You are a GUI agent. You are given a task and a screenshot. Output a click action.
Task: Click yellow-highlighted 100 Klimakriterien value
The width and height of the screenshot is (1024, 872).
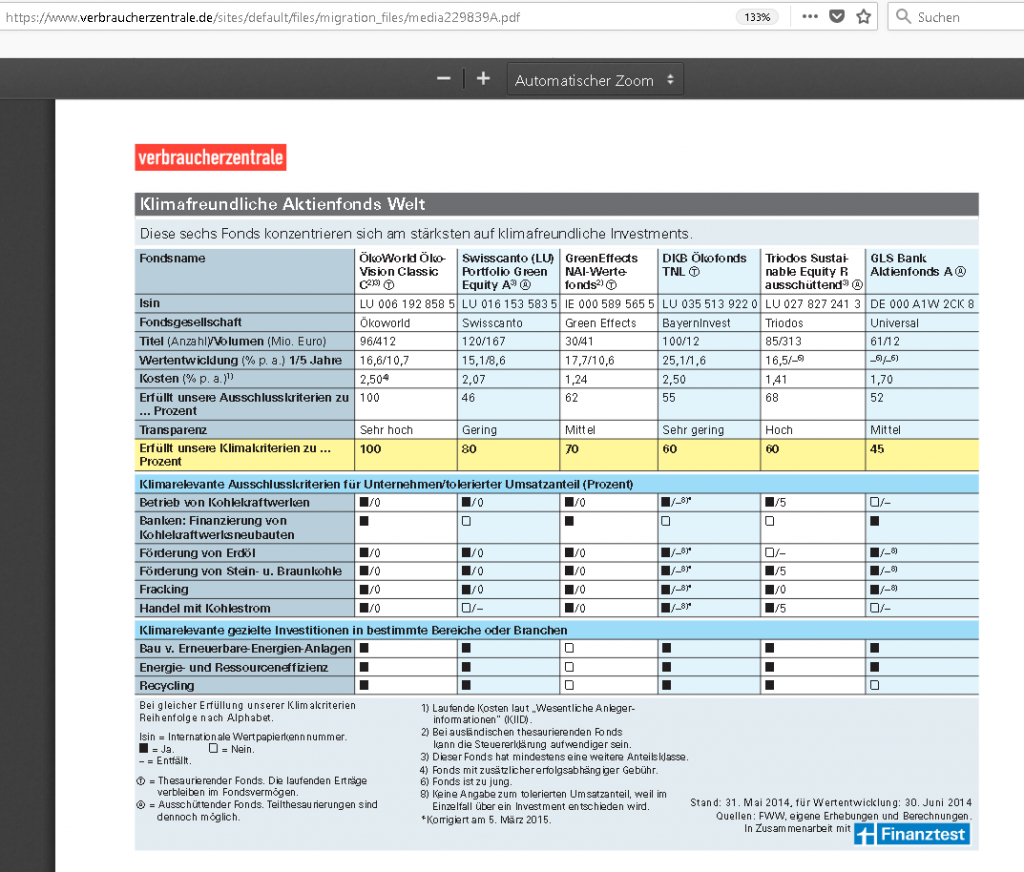point(371,448)
